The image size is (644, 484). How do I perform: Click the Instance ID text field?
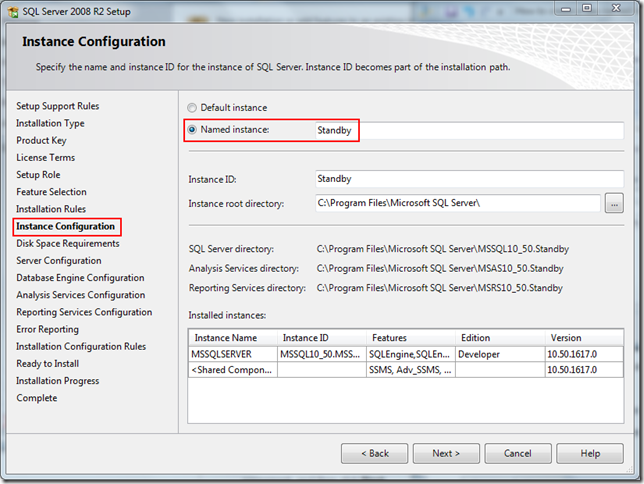pos(469,179)
